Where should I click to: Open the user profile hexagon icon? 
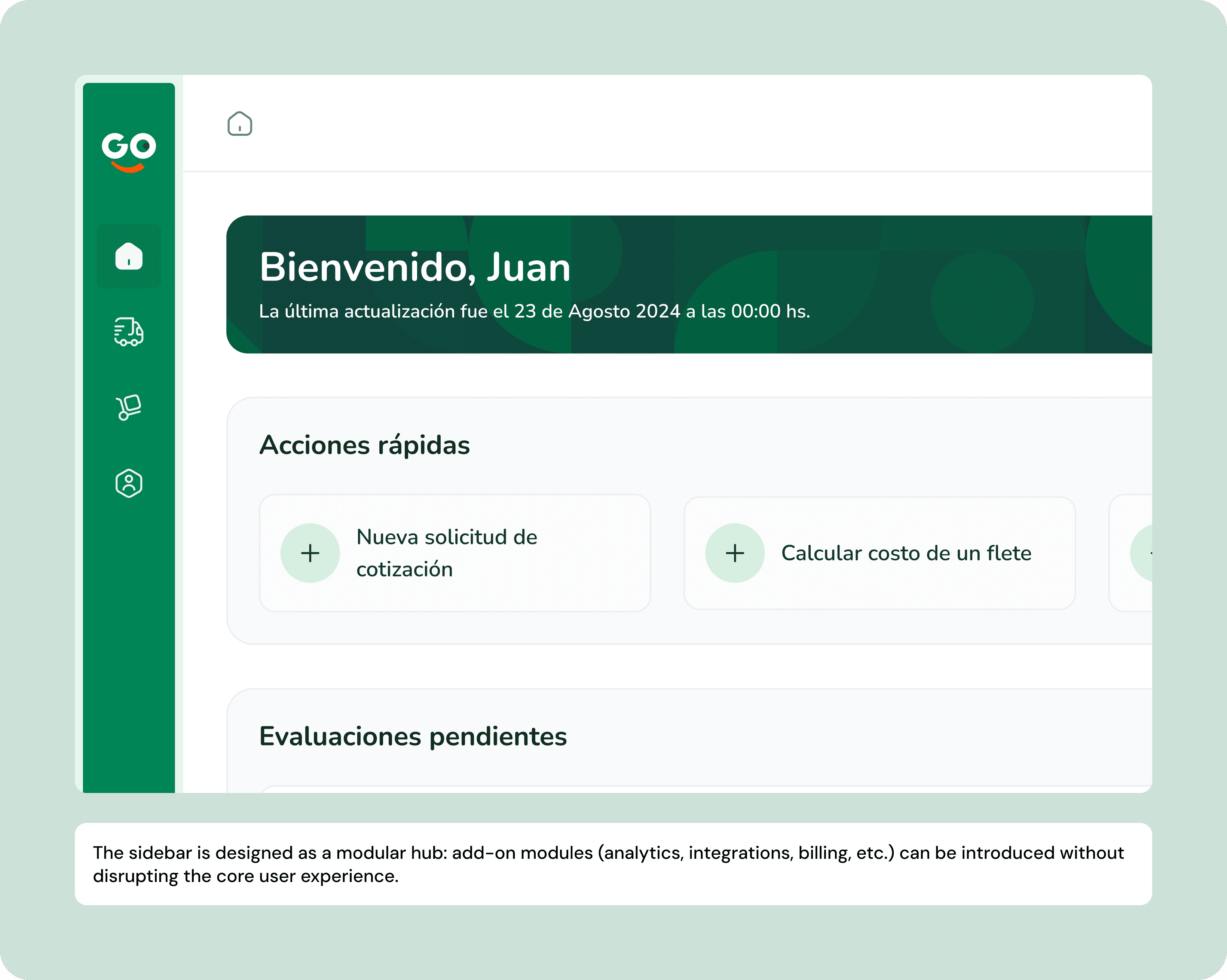point(129,483)
